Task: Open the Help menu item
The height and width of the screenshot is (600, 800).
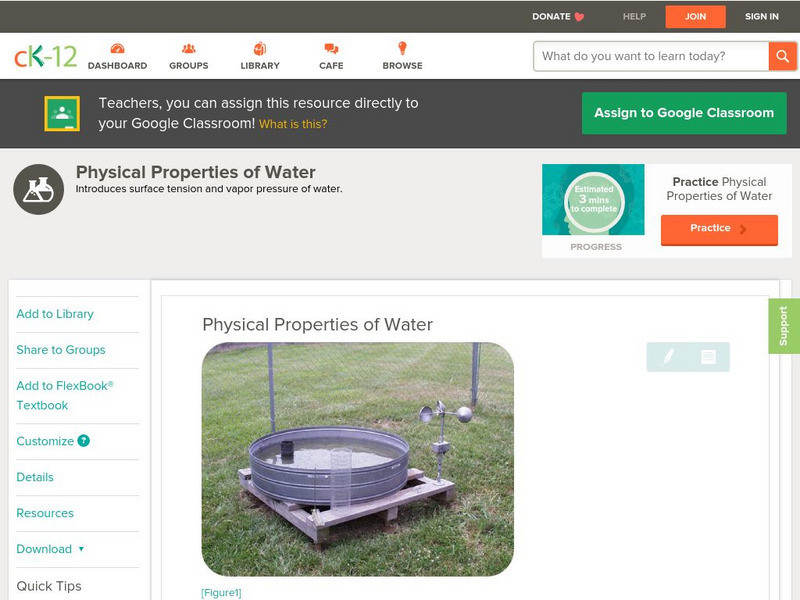Action: [x=634, y=16]
